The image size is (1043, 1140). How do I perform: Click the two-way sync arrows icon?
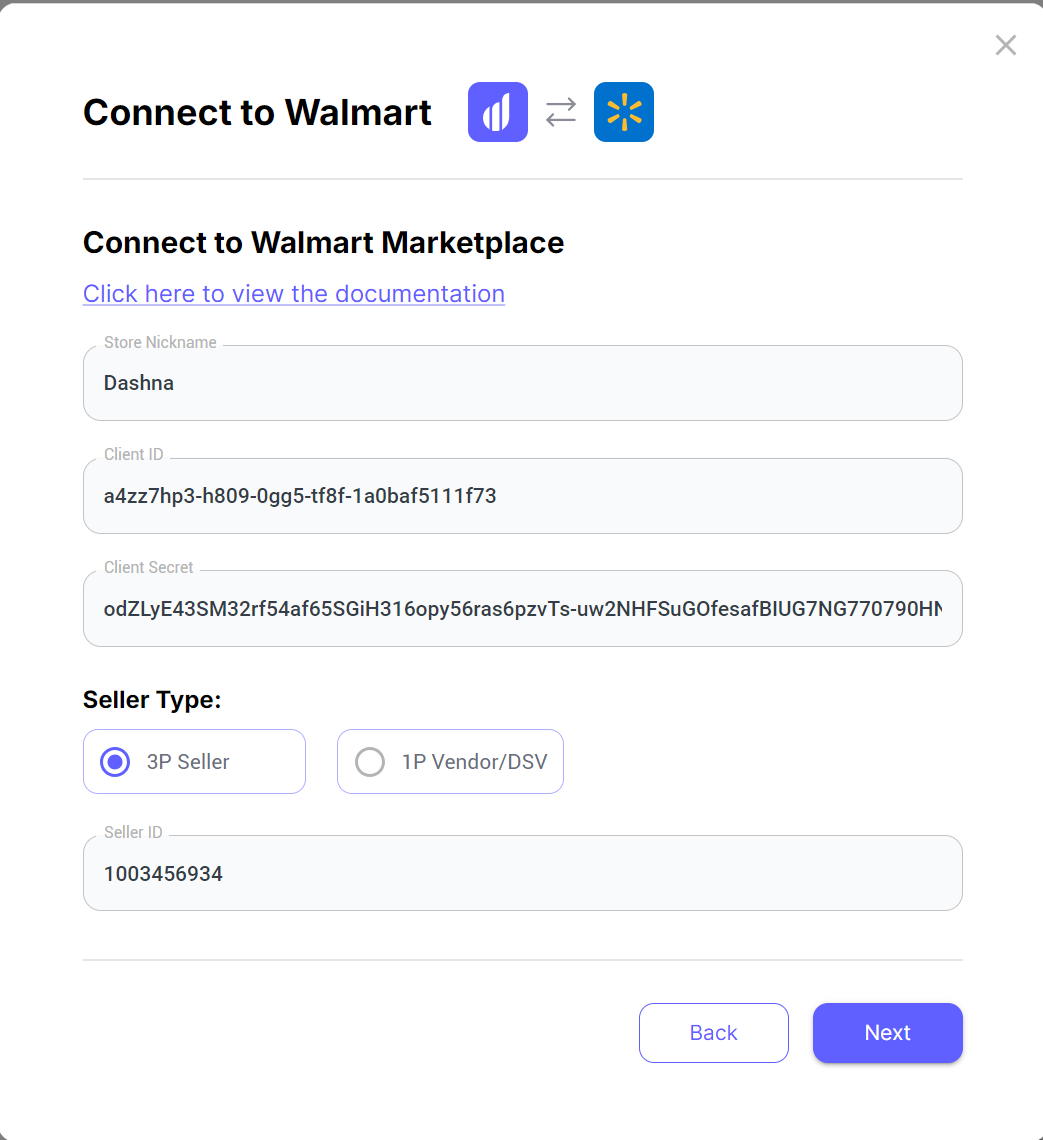pyautogui.click(x=561, y=112)
